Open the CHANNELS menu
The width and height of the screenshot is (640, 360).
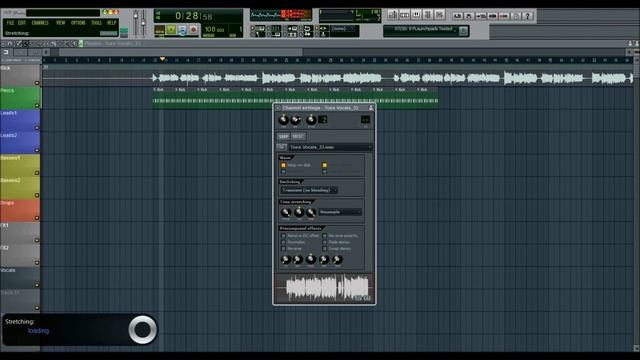[x=40, y=23]
